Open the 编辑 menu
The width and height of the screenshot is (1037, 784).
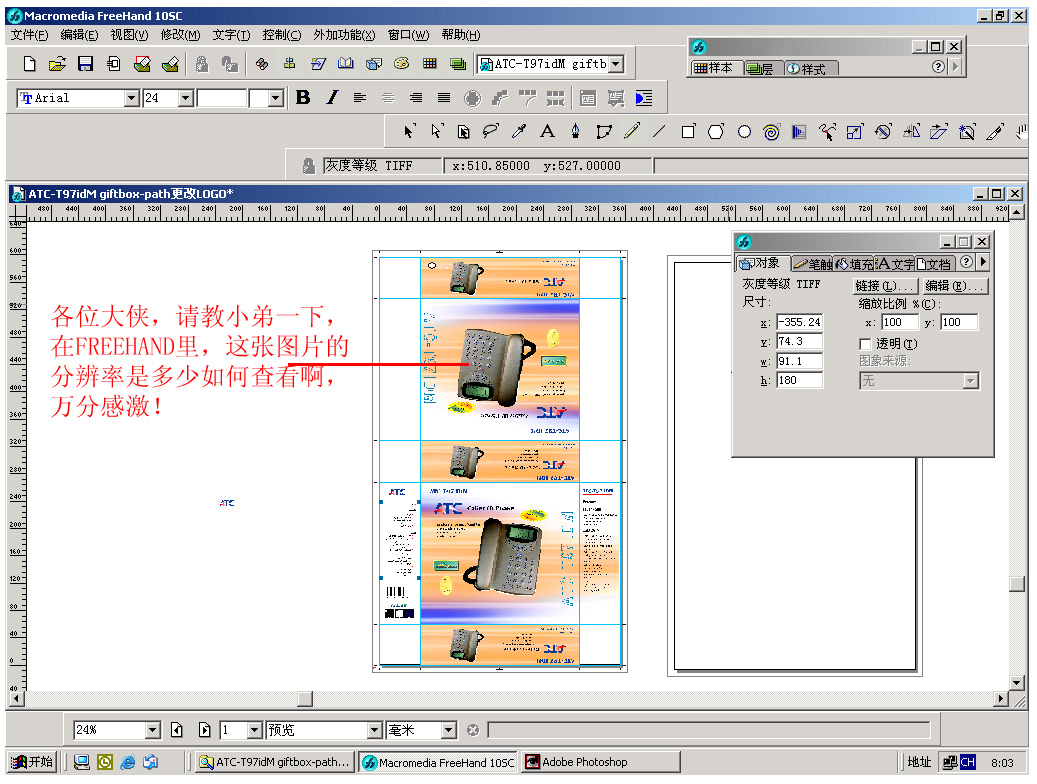pos(79,35)
